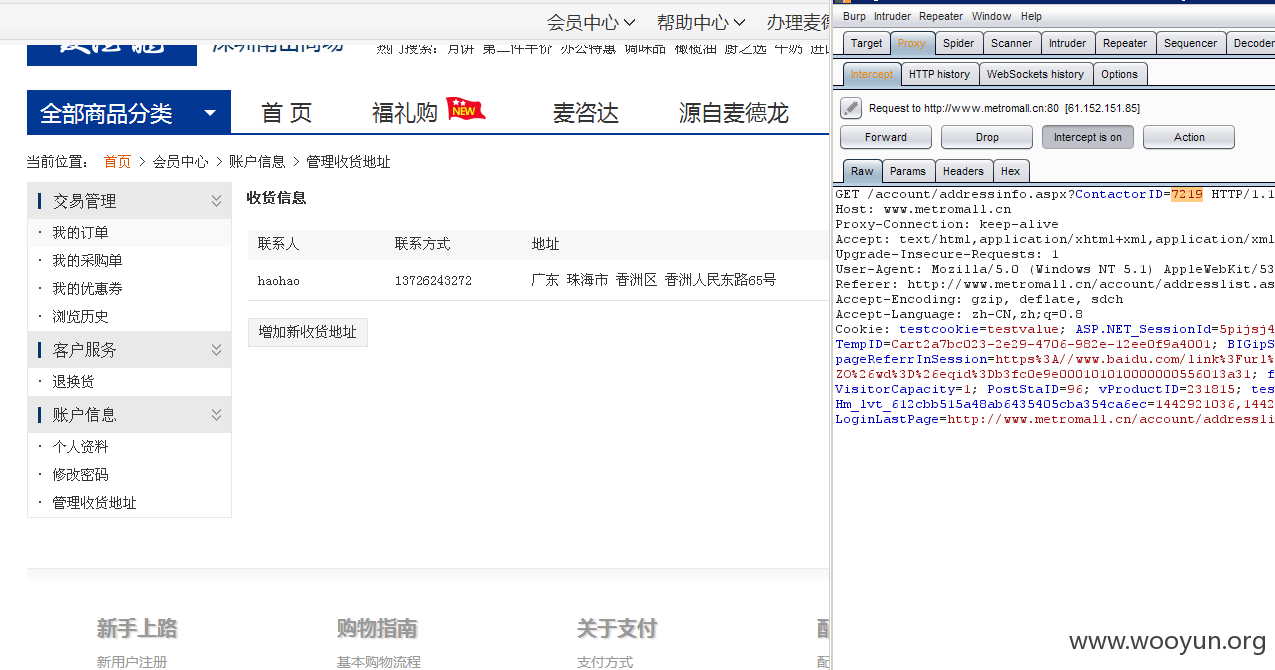This screenshot has width=1275, height=670.
Task: Click the Drop button
Action: coord(987,137)
